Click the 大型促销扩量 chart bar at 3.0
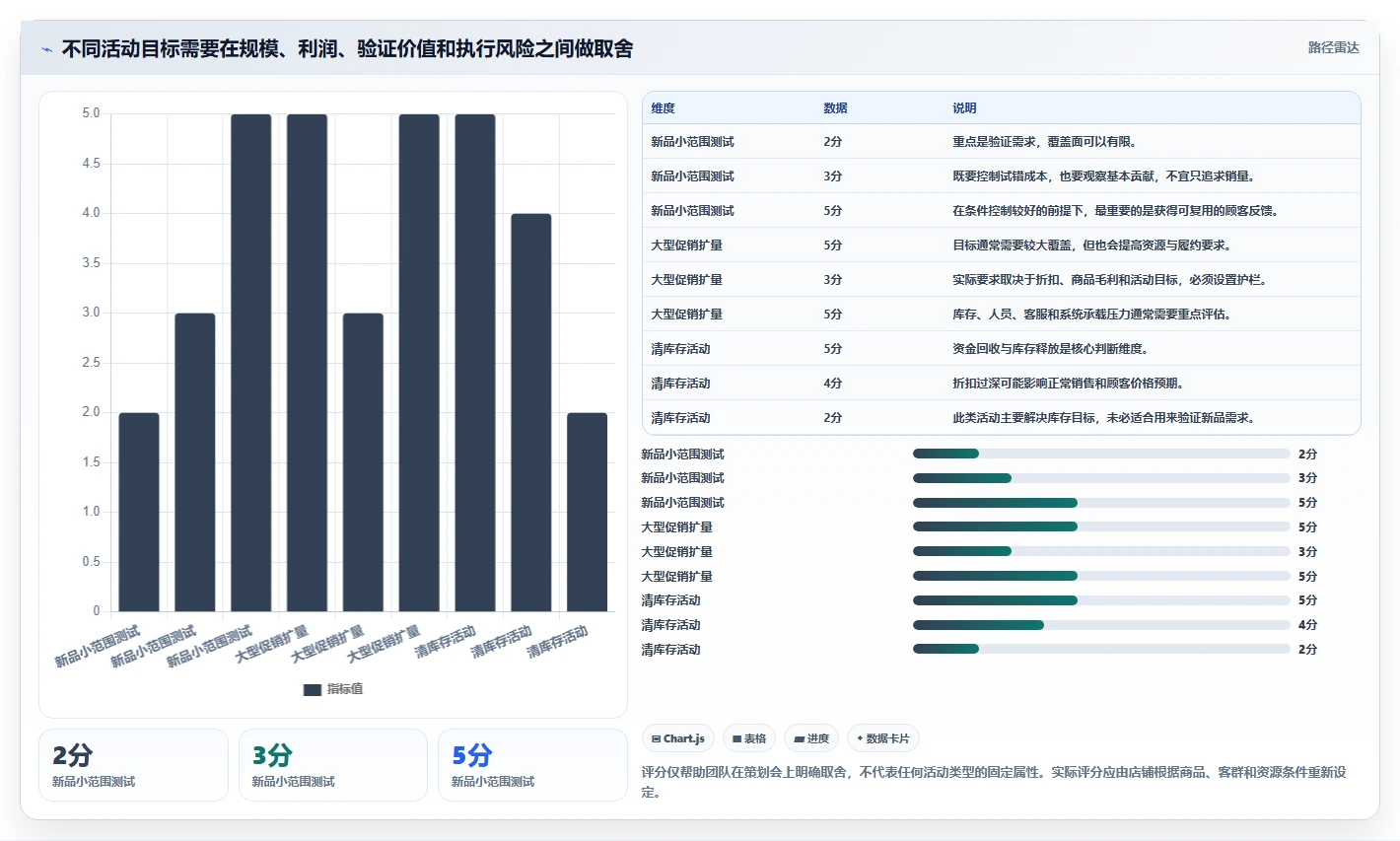The image size is (1400, 841). (363, 462)
